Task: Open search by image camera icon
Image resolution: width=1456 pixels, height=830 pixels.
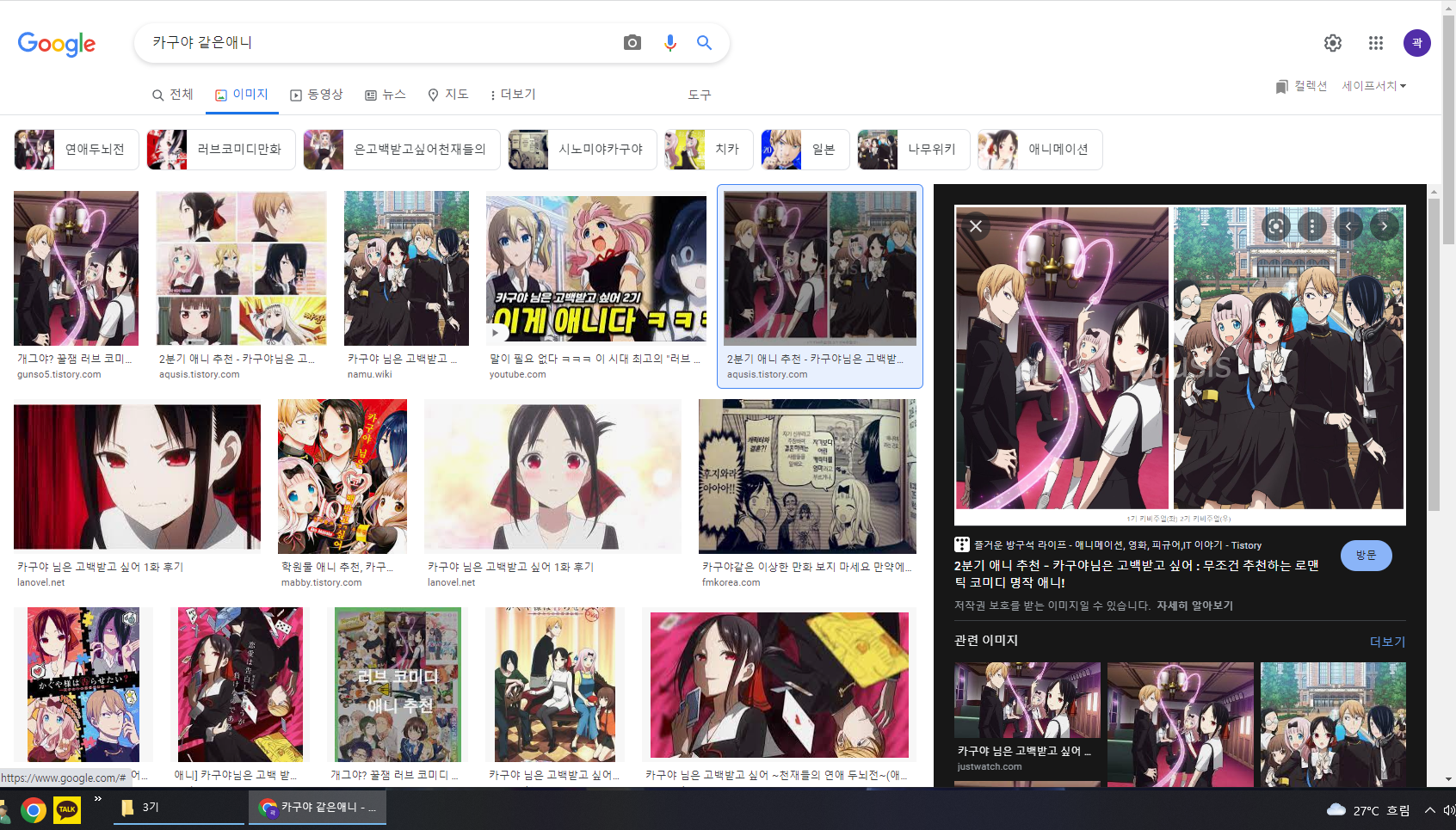Action: pyautogui.click(x=632, y=42)
